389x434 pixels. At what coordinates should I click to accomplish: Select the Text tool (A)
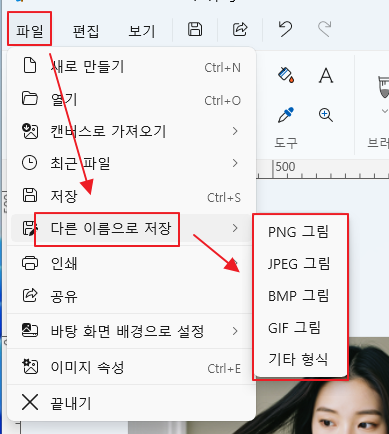(326, 75)
